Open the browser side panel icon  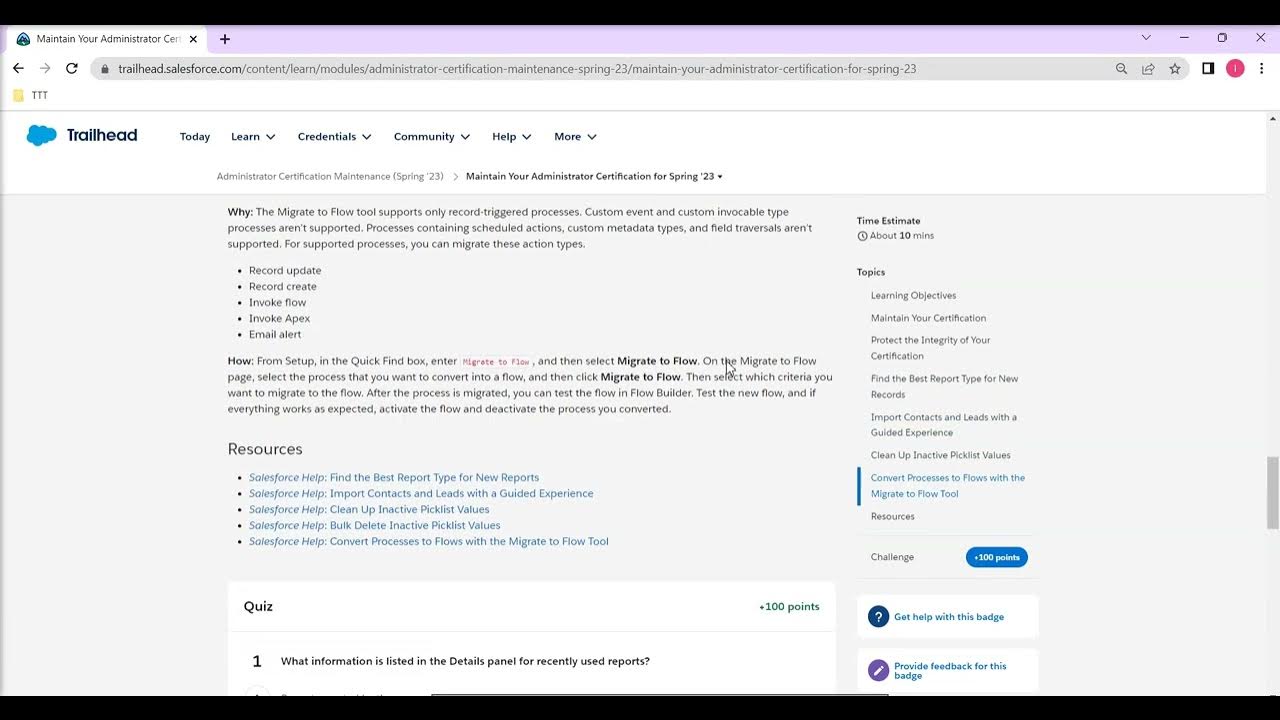(x=1208, y=69)
